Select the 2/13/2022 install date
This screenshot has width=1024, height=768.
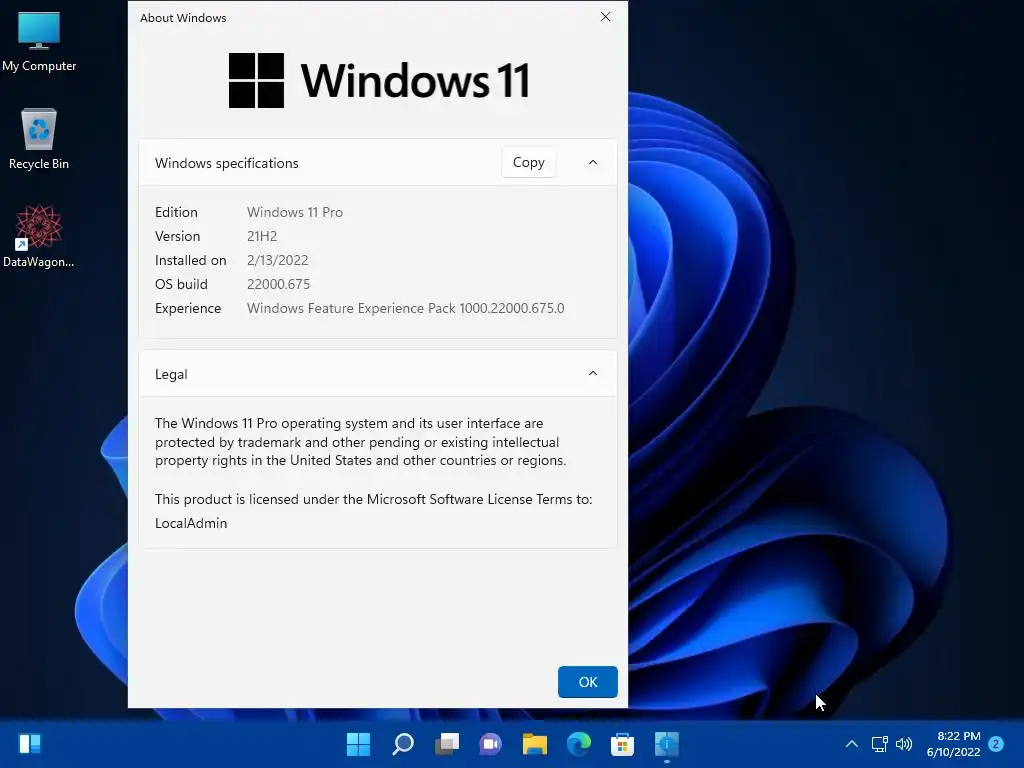pyautogui.click(x=278, y=261)
